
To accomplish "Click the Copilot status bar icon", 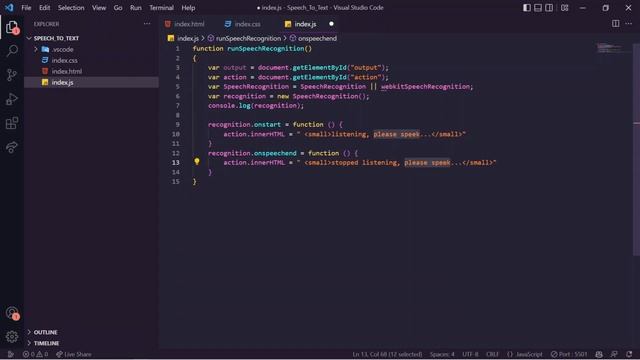I will tap(599, 354).
